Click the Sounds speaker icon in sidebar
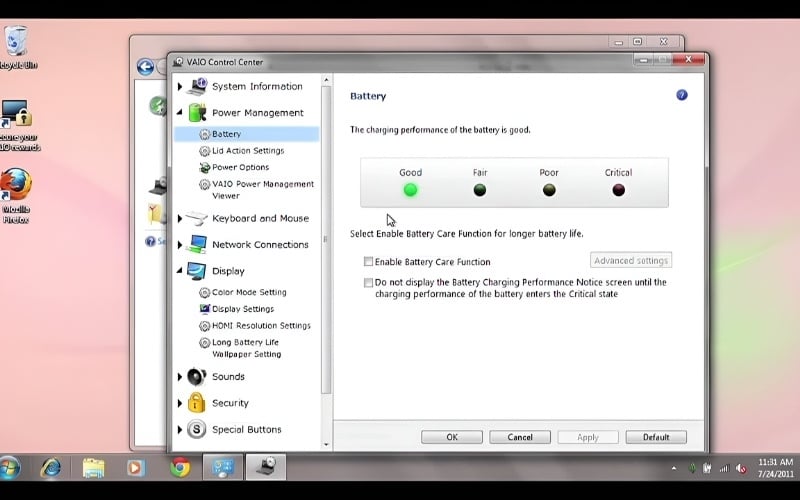 pos(196,377)
